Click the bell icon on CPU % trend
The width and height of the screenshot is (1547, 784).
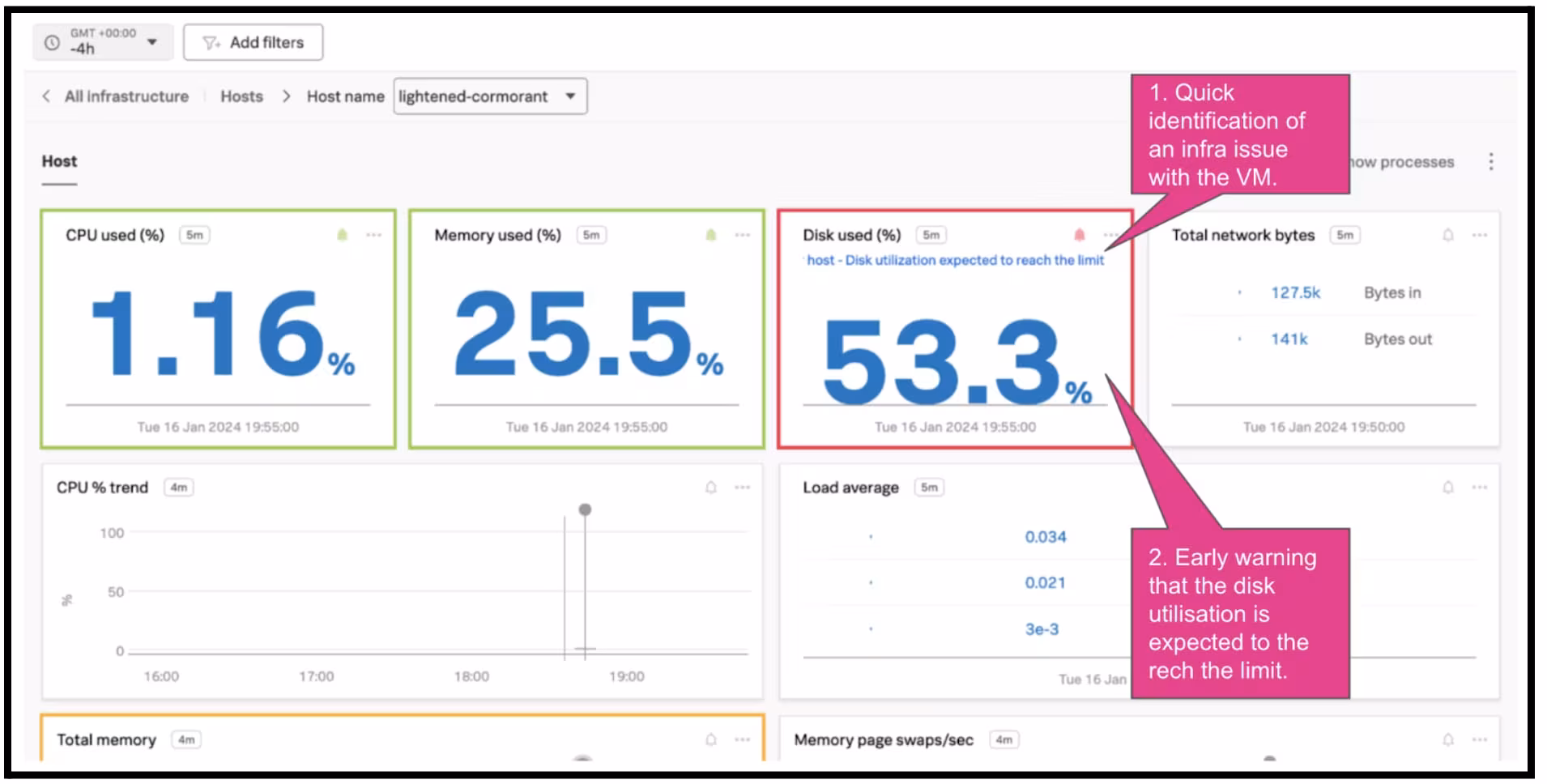tap(710, 488)
